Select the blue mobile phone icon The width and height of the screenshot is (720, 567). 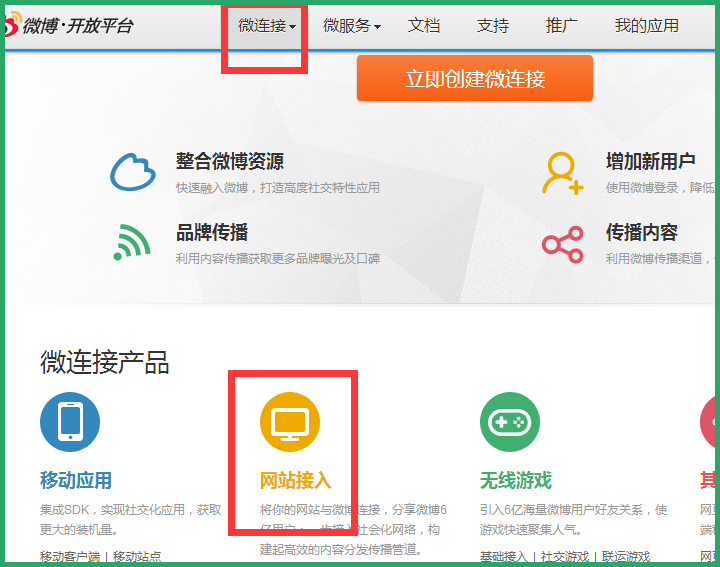coord(70,422)
